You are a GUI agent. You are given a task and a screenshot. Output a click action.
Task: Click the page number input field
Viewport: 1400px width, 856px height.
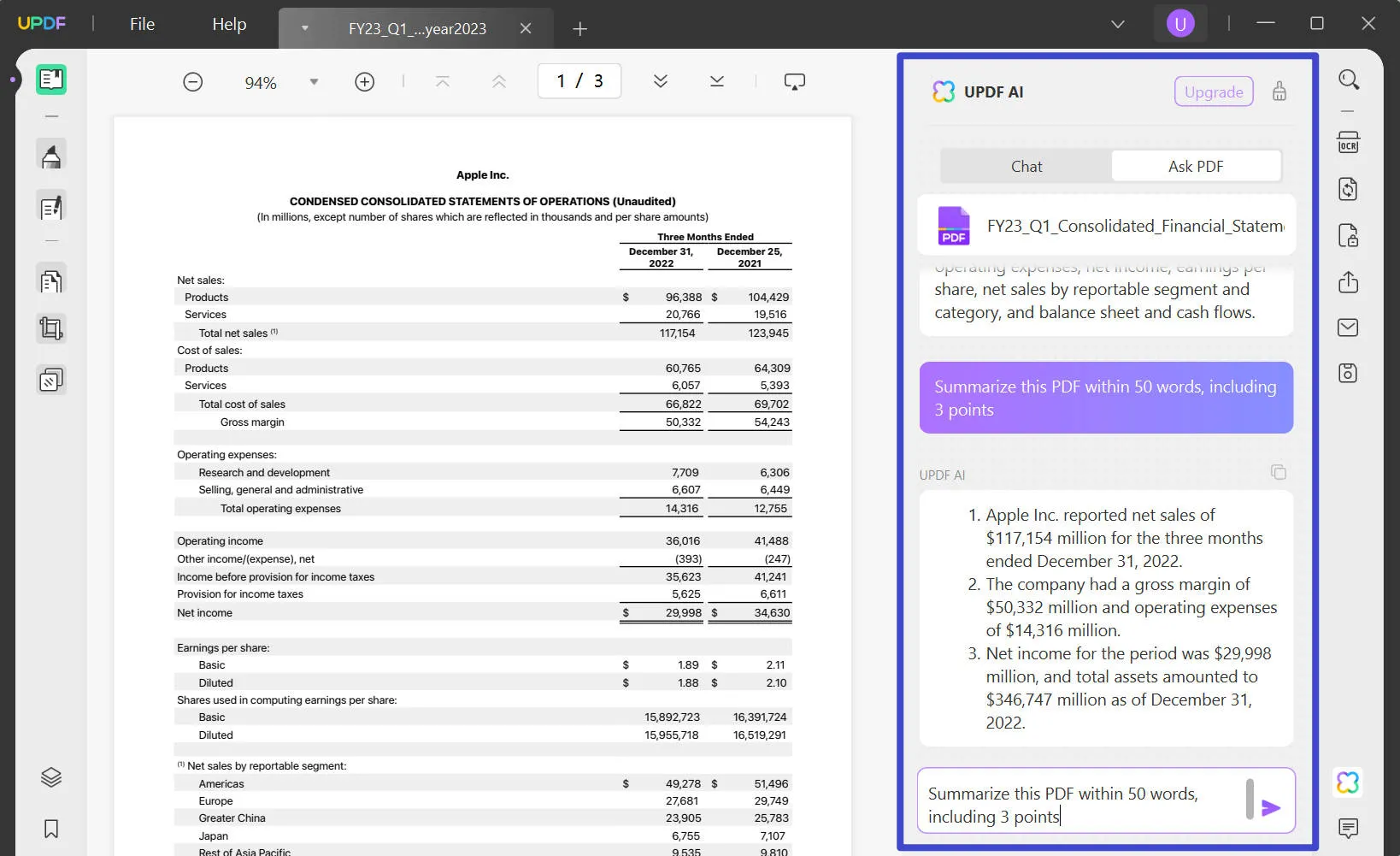click(579, 81)
